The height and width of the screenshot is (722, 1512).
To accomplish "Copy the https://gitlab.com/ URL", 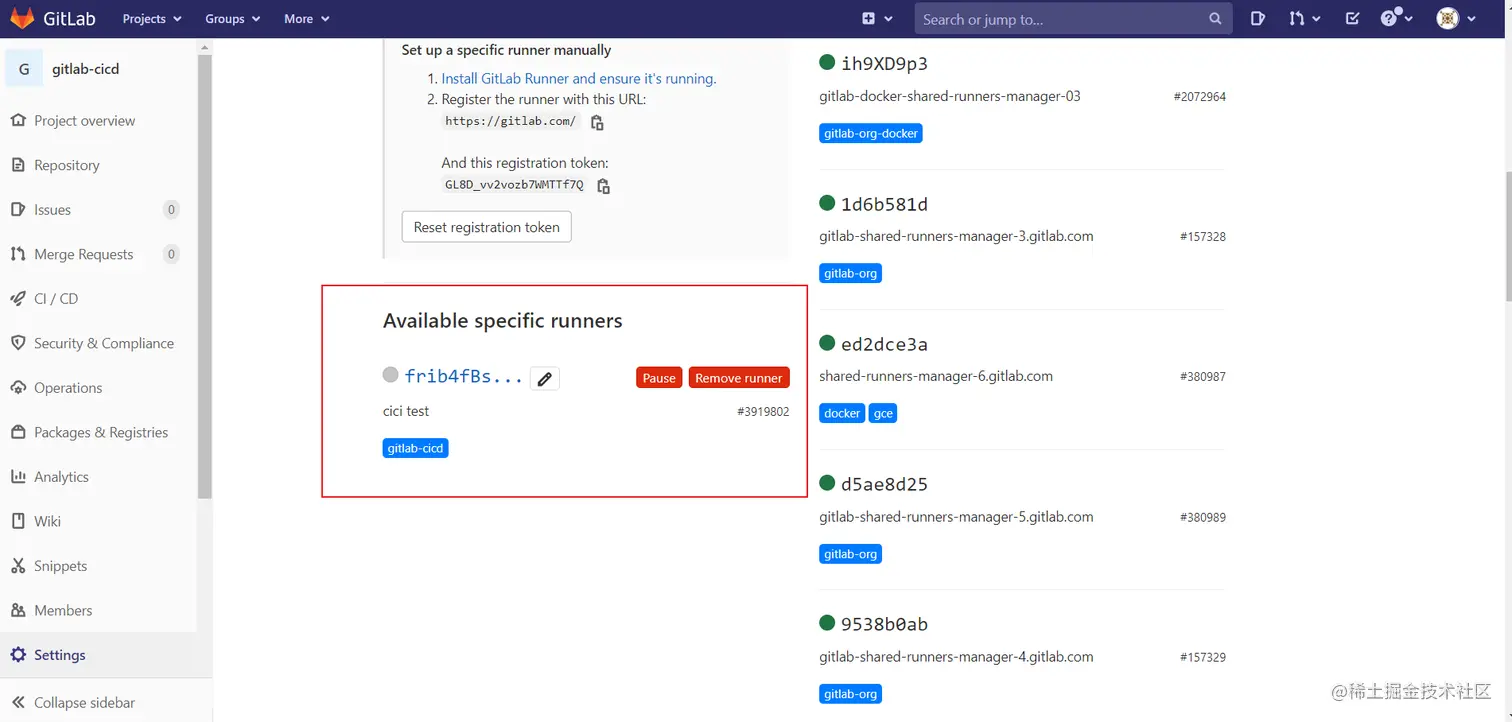I will point(597,123).
